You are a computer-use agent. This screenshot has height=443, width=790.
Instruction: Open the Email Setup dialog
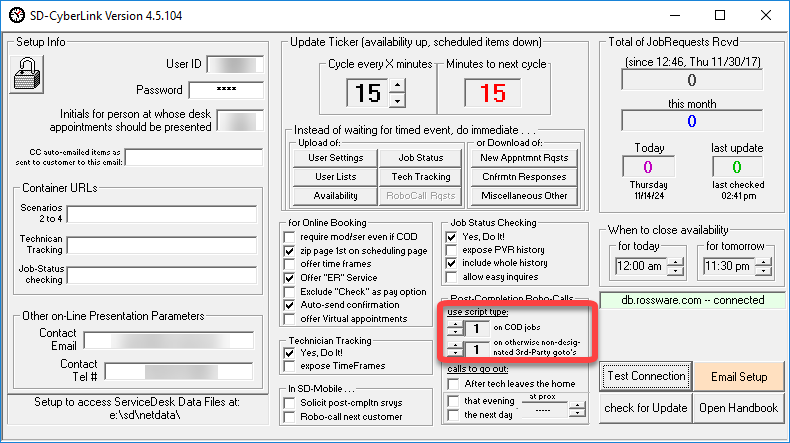click(x=738, y=377)
